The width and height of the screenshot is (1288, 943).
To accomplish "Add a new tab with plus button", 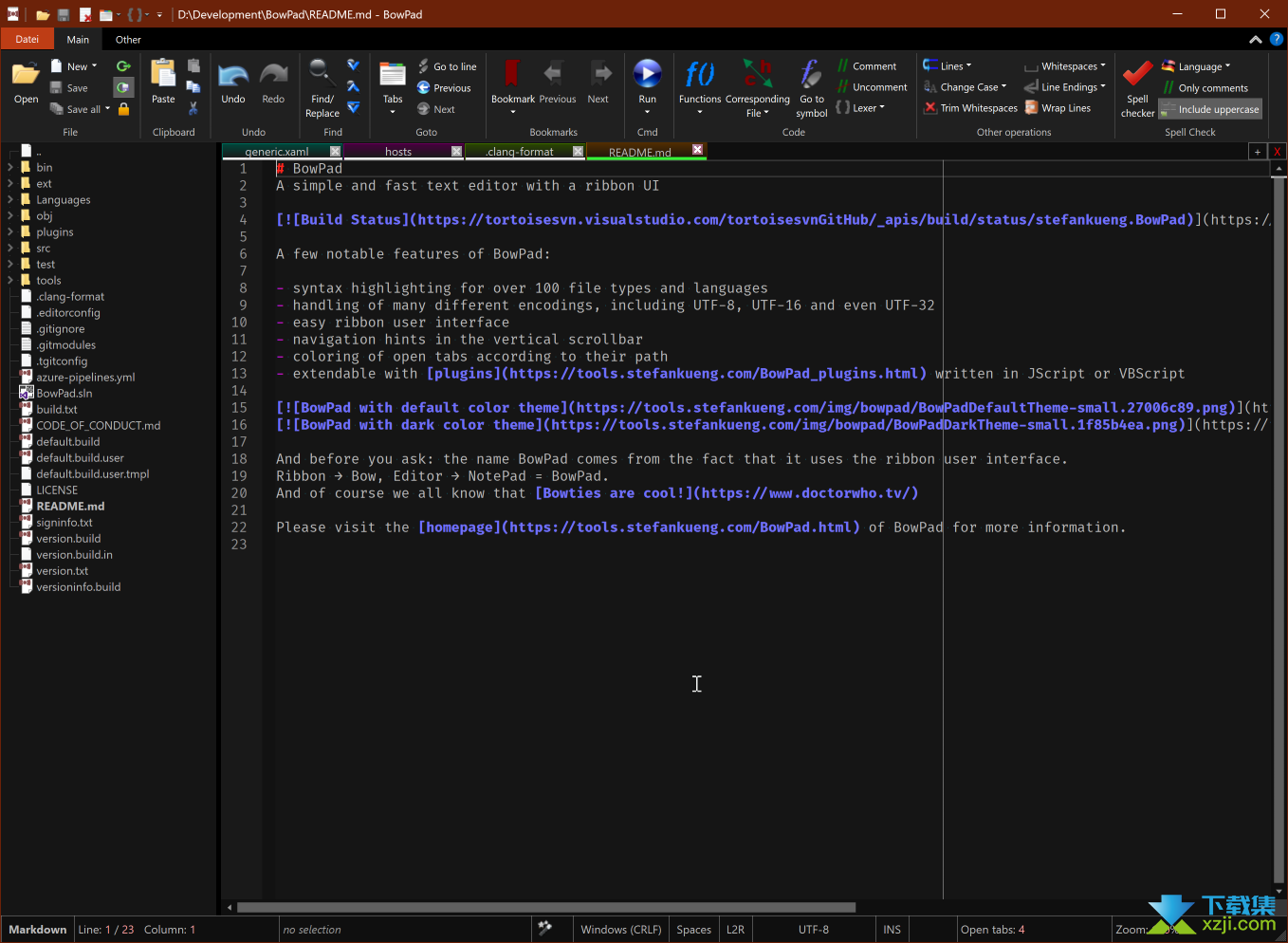I will 1258,152.
